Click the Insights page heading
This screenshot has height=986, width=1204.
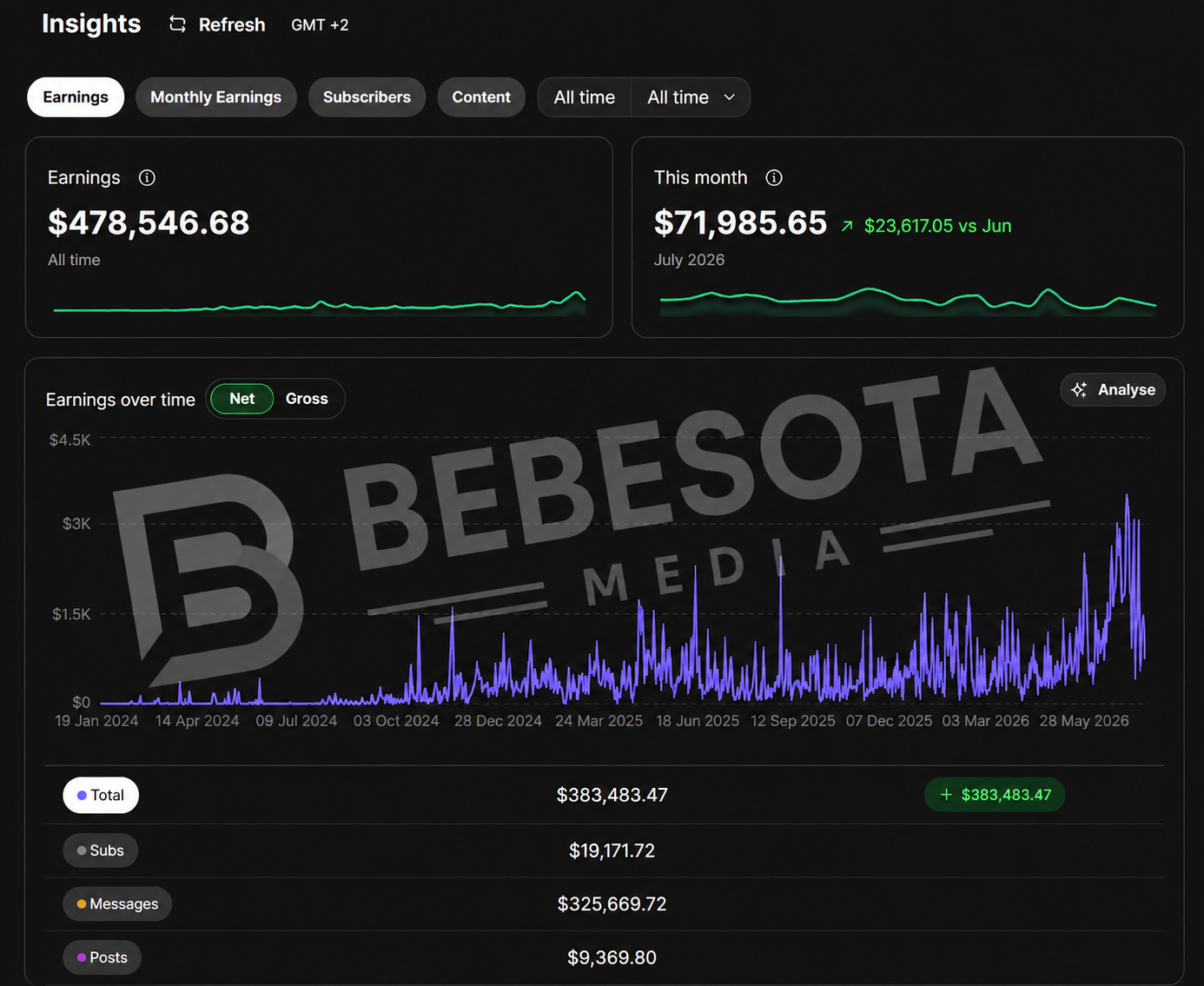[x=91, y=23]
